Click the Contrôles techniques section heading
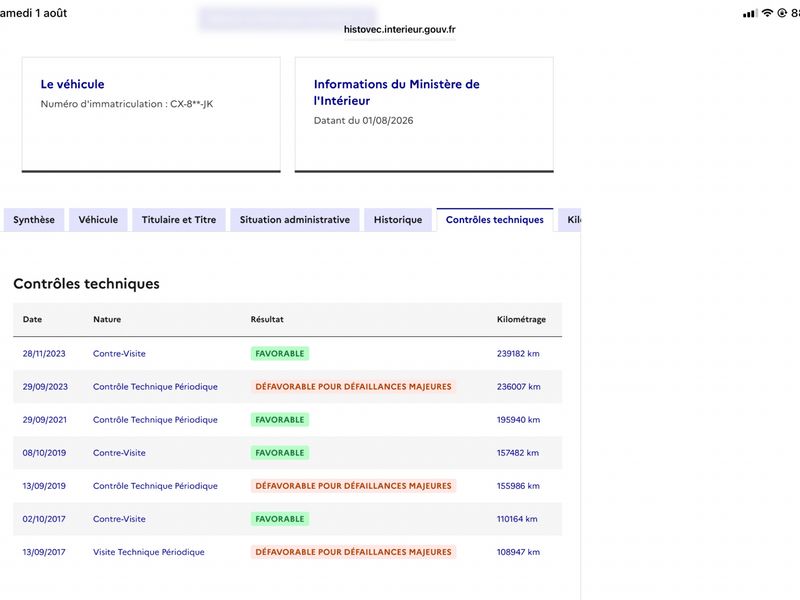 click(x=86, y=284)
